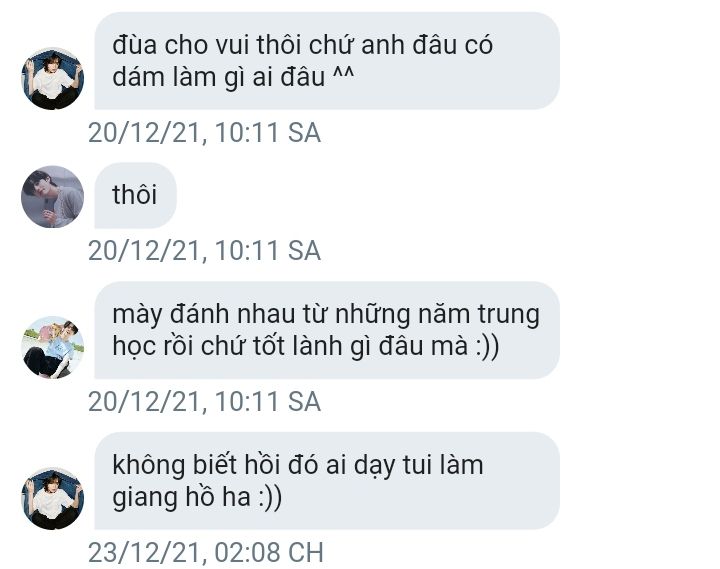Image resolution: width=720 pixels, height=569 pixels.
Task: Open avatar beside the 'không biết hồi đó' message
Action: [52, 498]
